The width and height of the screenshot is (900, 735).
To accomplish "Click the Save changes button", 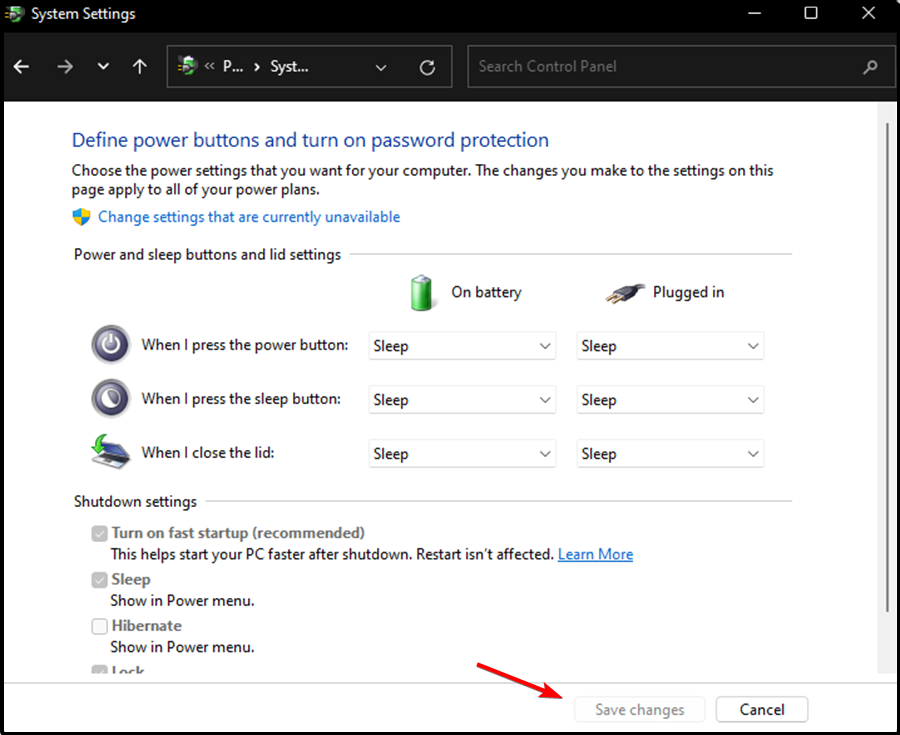I will click(639, 709).
